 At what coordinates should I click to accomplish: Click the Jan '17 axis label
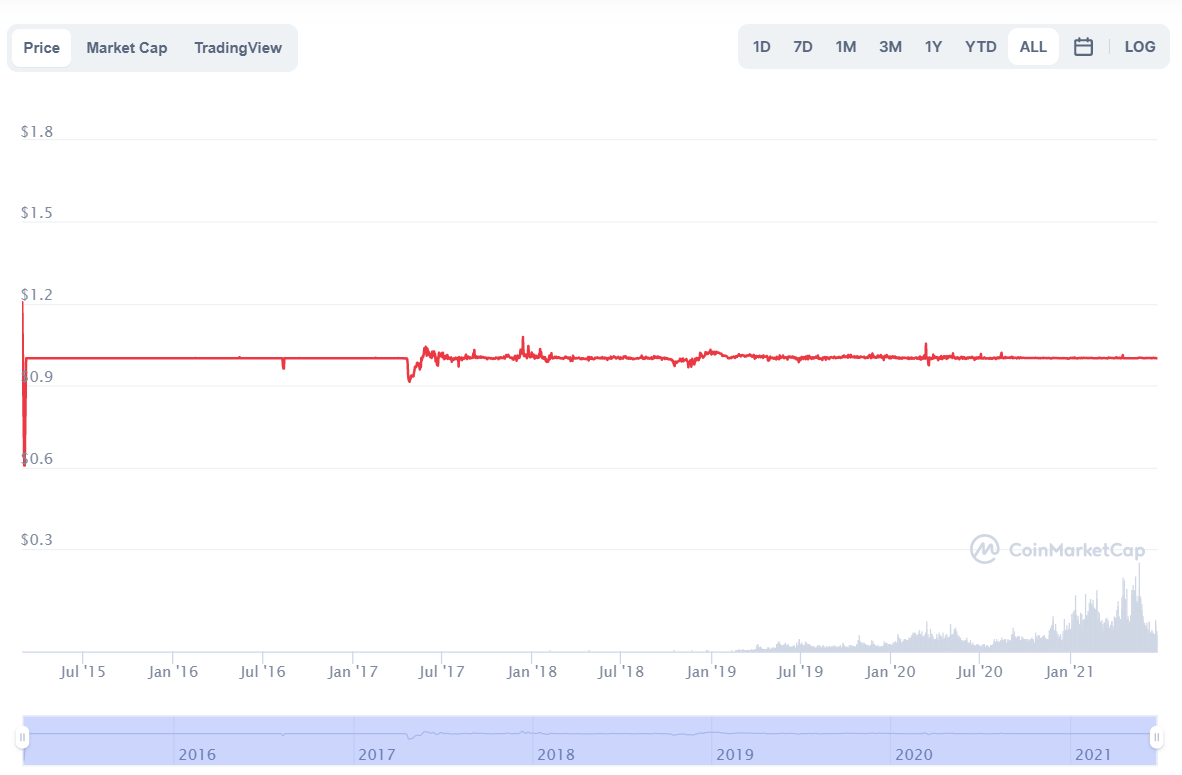point(353,672)
